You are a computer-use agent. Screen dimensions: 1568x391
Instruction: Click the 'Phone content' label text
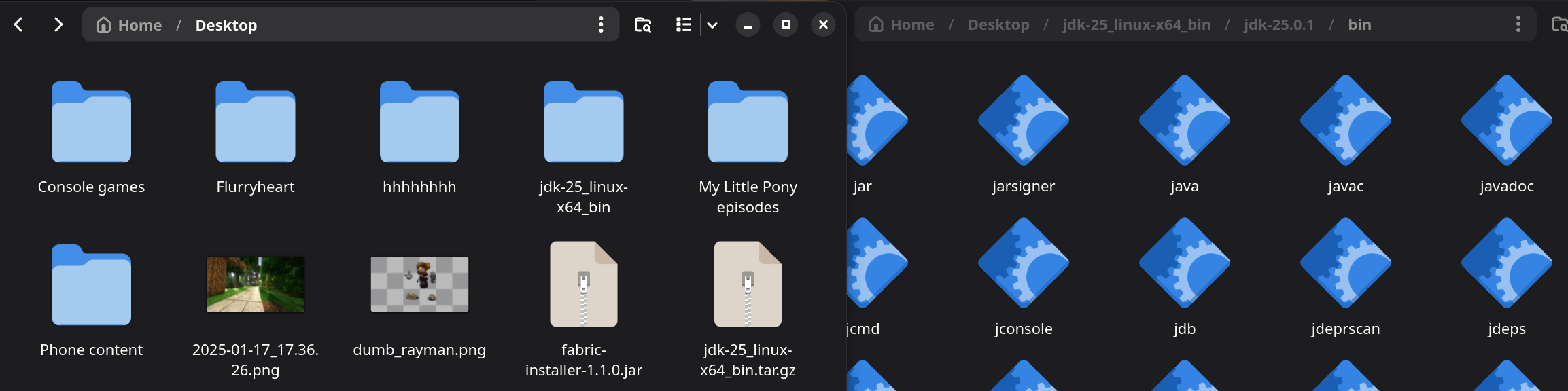click(x=91, y=350)
